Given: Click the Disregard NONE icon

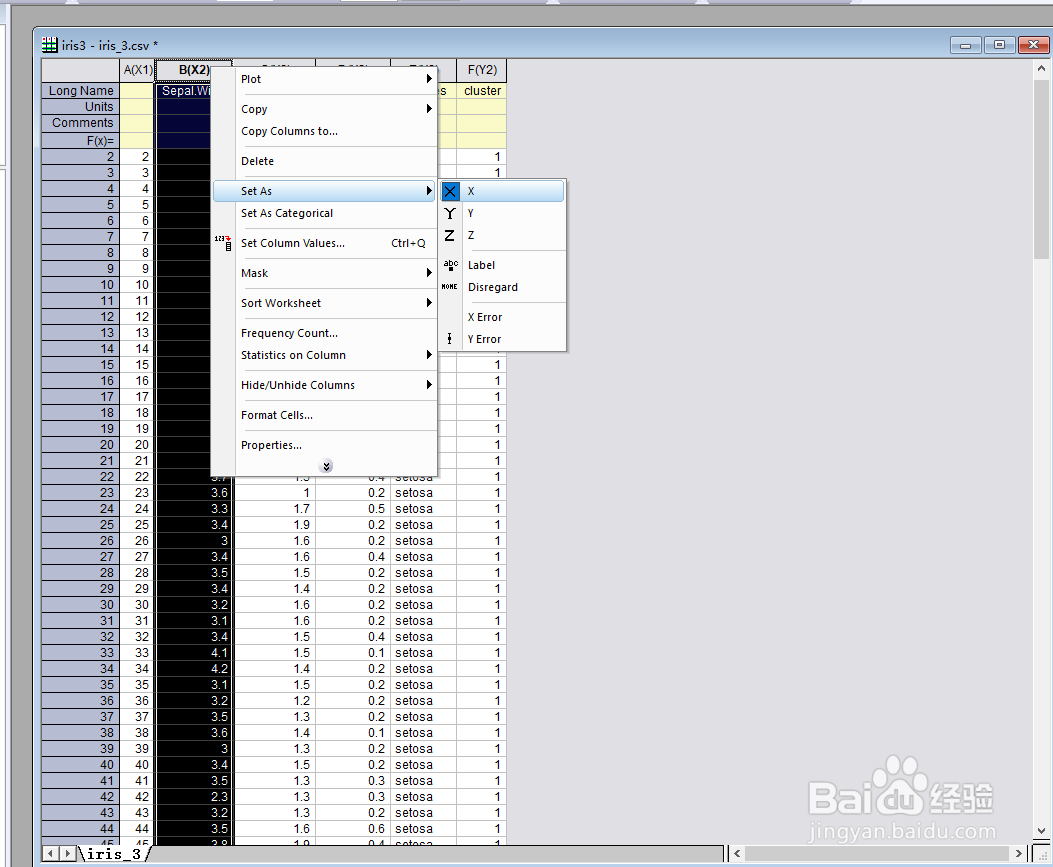Looking at the screenshot, I should point(449,287).
